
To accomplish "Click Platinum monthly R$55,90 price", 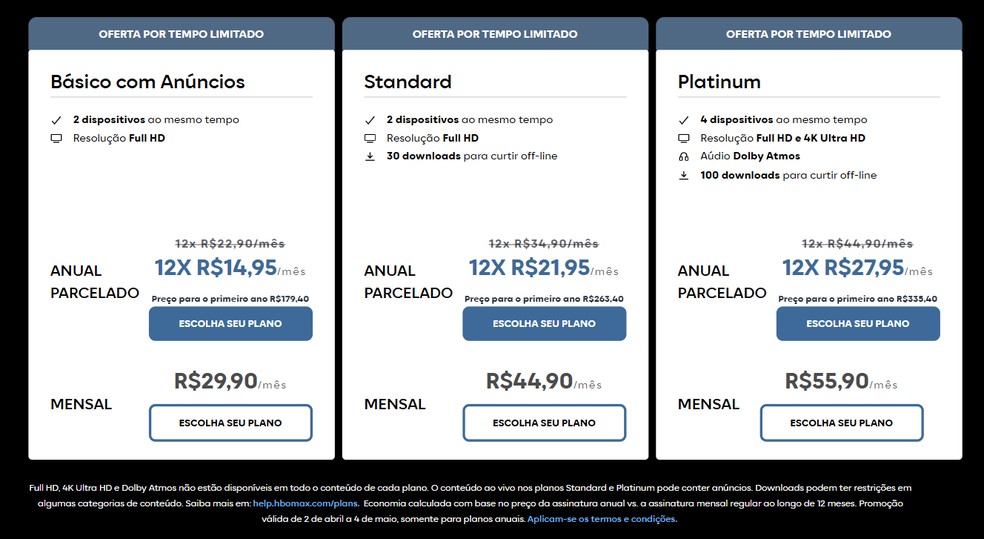I will click(x=827, y=381).
